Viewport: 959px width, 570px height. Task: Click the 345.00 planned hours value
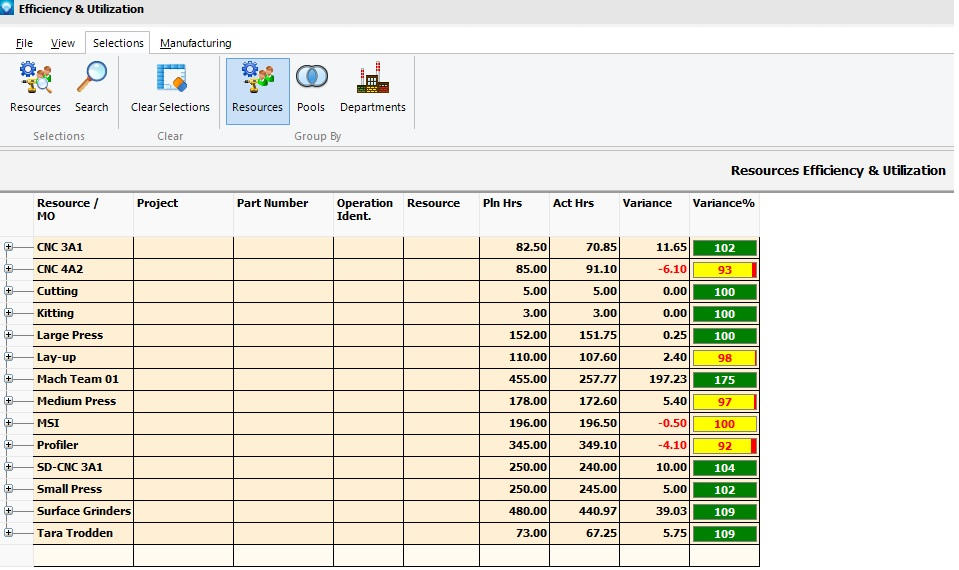pos(528,445)
